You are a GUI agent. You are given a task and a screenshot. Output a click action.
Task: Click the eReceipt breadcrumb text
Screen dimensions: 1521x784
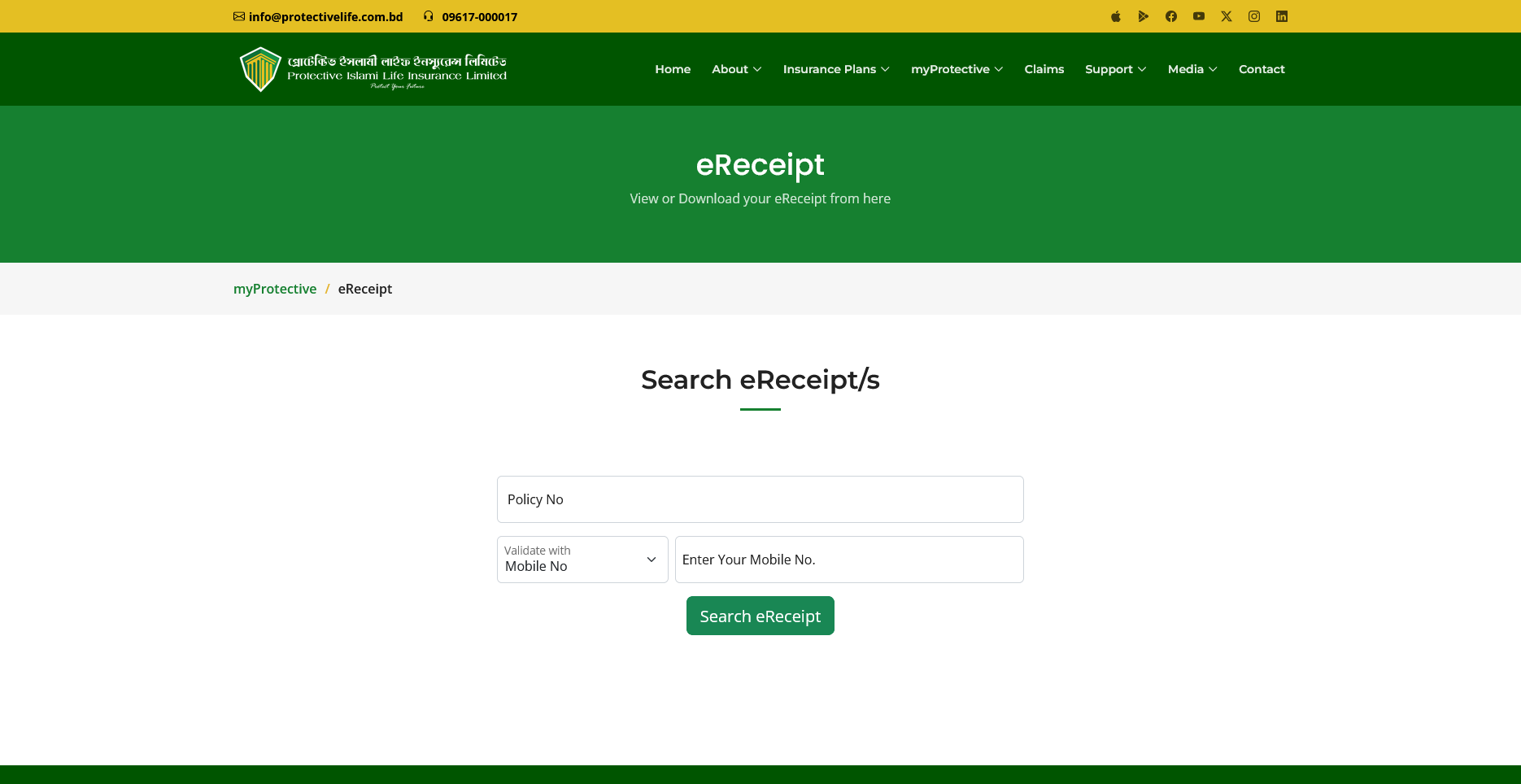365,289
